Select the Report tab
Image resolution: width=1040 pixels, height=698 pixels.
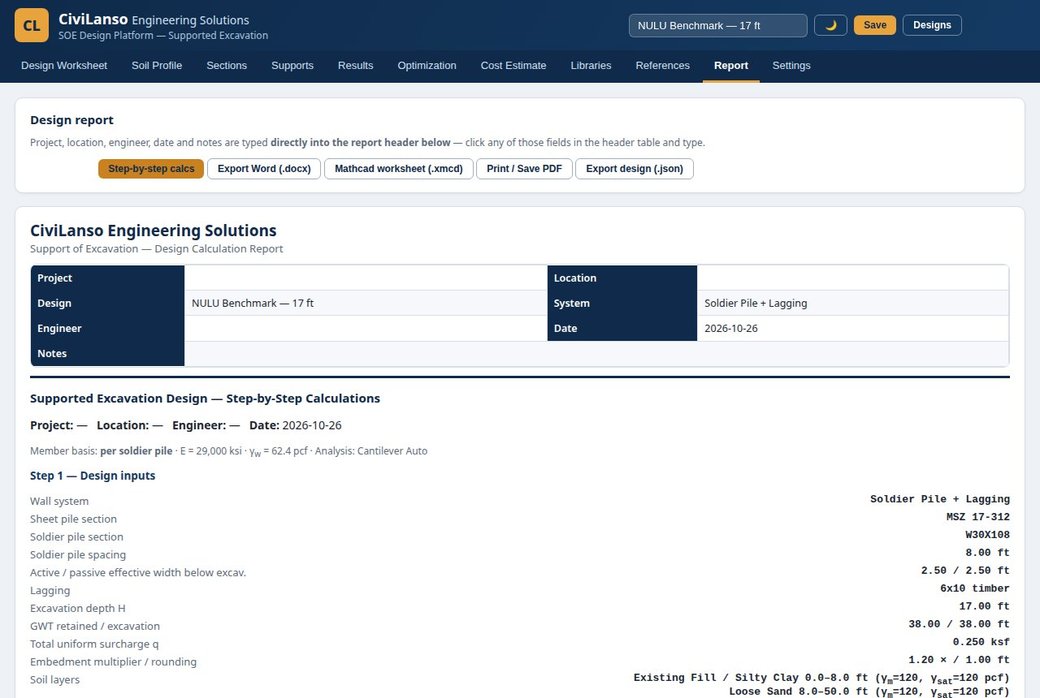(x=731, y=66)
